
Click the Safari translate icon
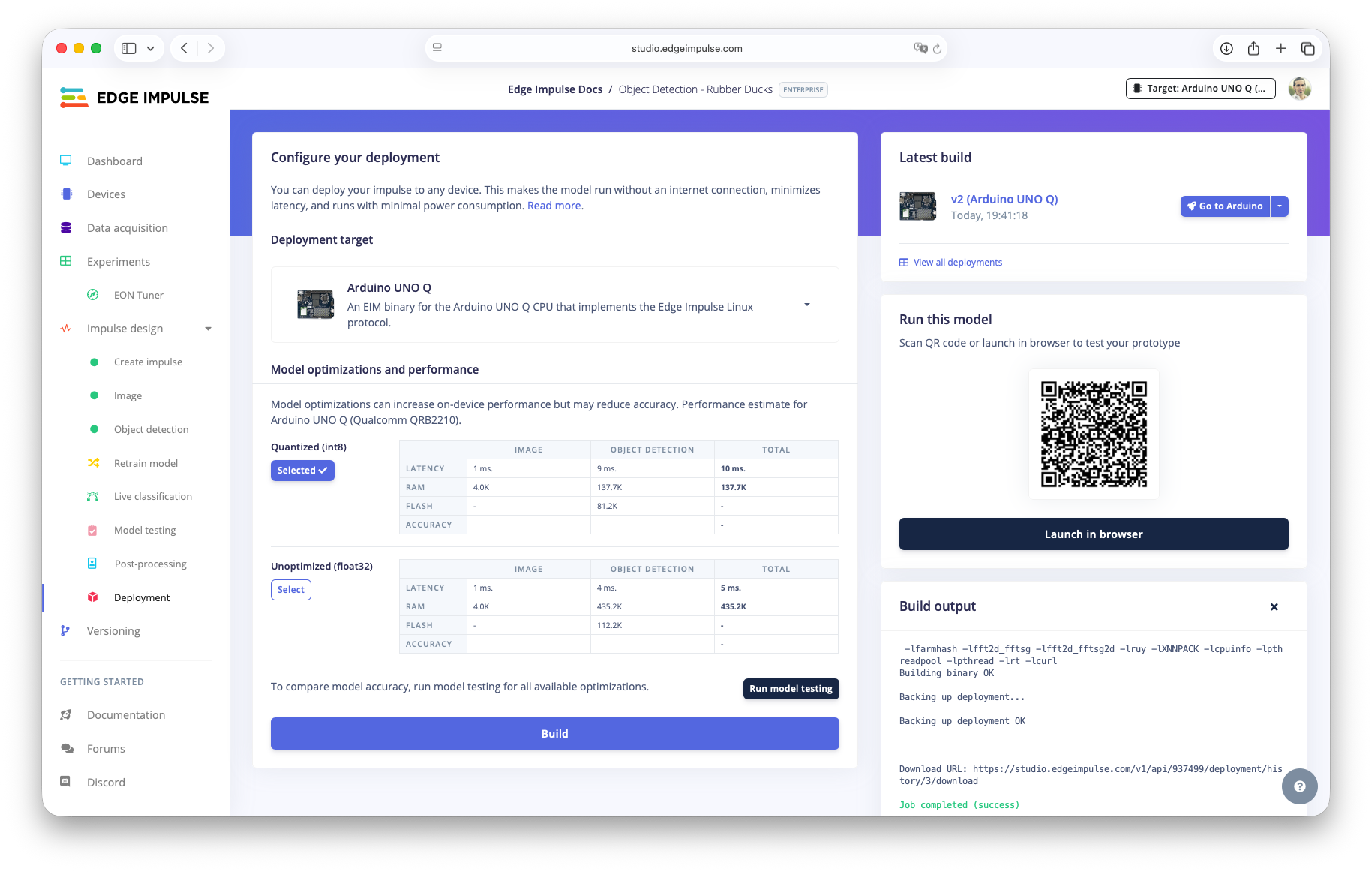click(920, 48)
